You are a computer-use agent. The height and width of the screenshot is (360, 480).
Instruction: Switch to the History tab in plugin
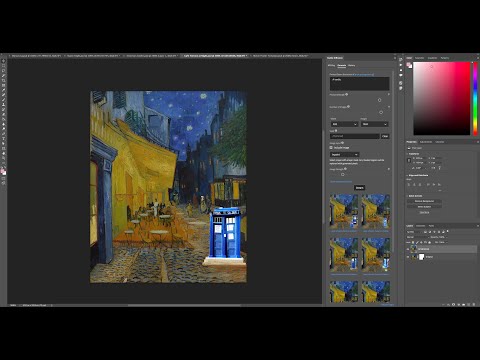pyautogui.click(x=352, y=66)
